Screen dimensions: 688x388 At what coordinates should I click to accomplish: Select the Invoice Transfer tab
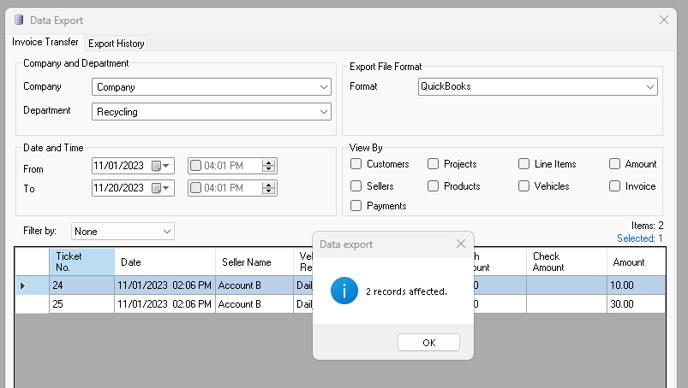45,42
